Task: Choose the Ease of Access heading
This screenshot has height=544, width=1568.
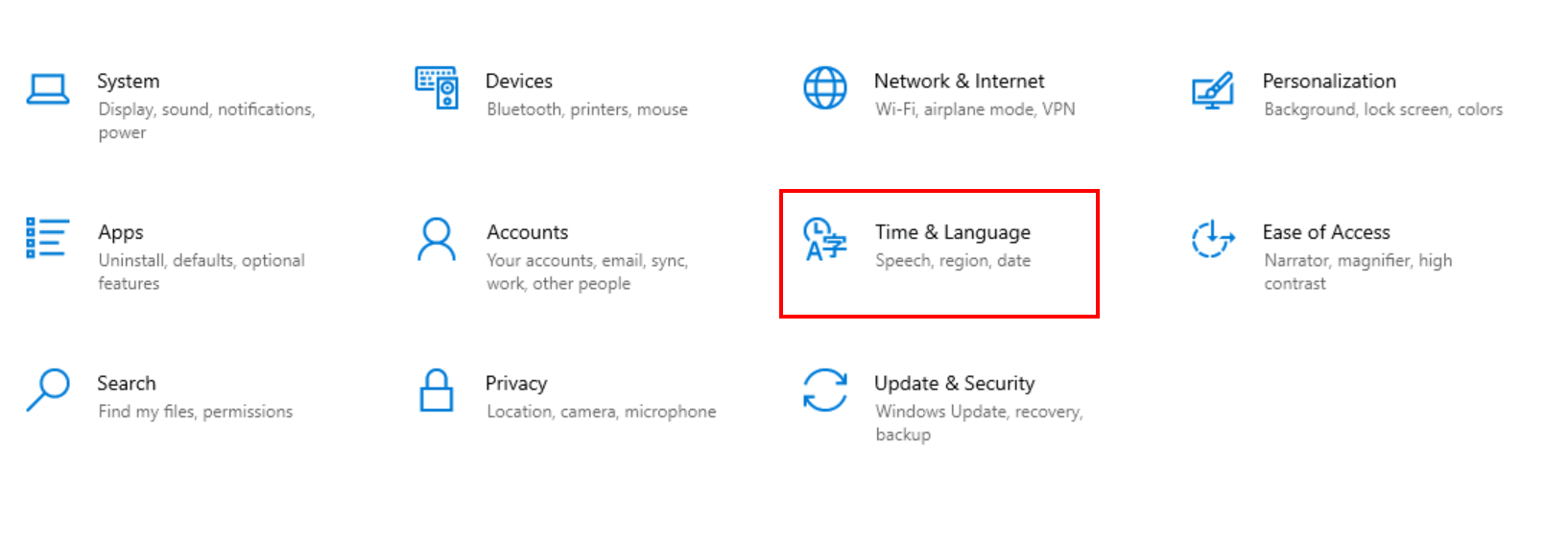Action: [1326, 232]
